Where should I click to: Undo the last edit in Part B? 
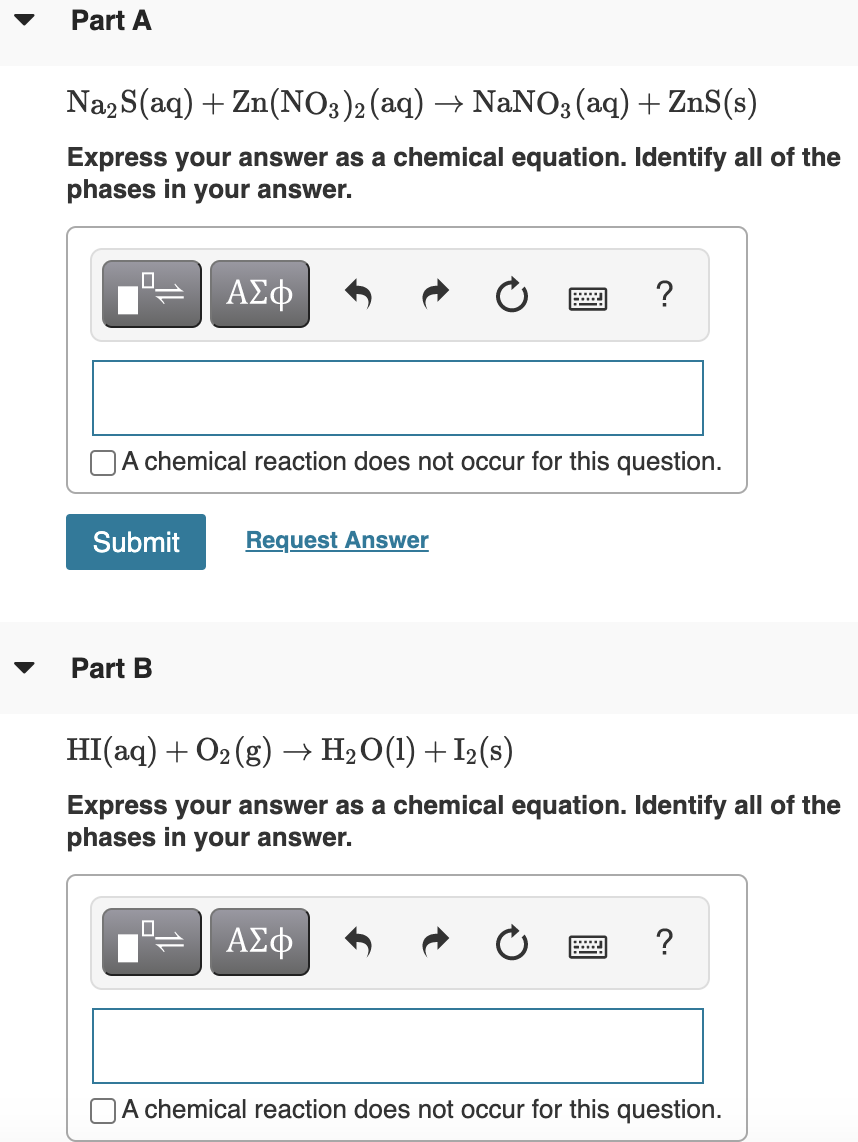(359, 941)
